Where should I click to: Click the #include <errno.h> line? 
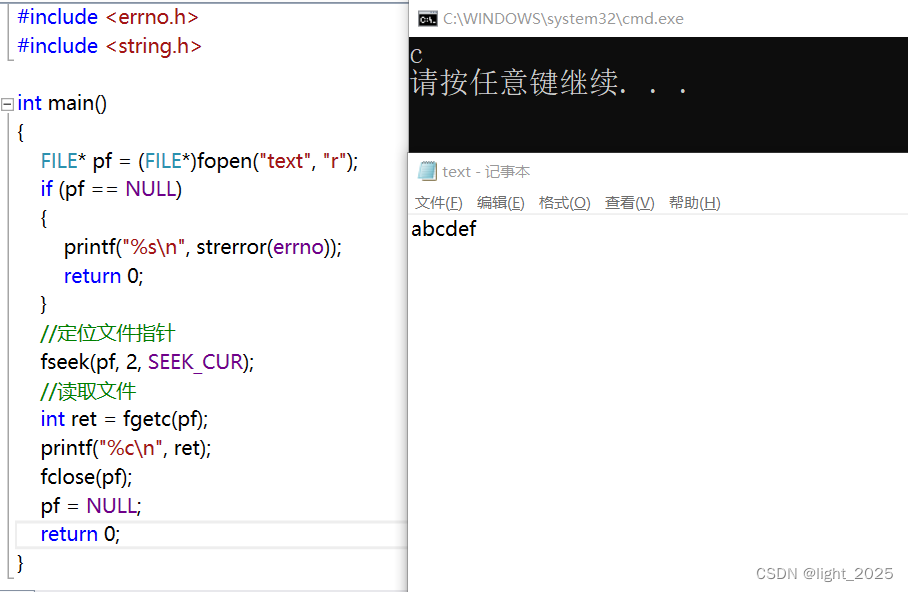[x=108, y=17]
